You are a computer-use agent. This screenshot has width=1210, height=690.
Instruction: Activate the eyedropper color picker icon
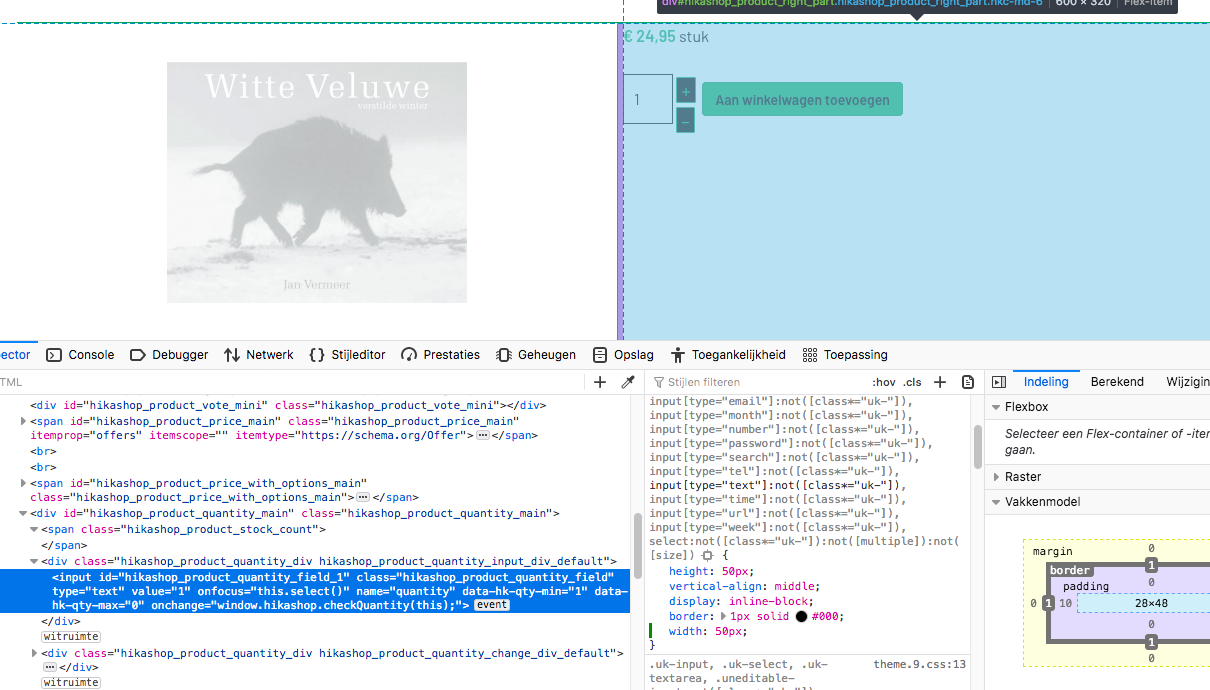628,382
